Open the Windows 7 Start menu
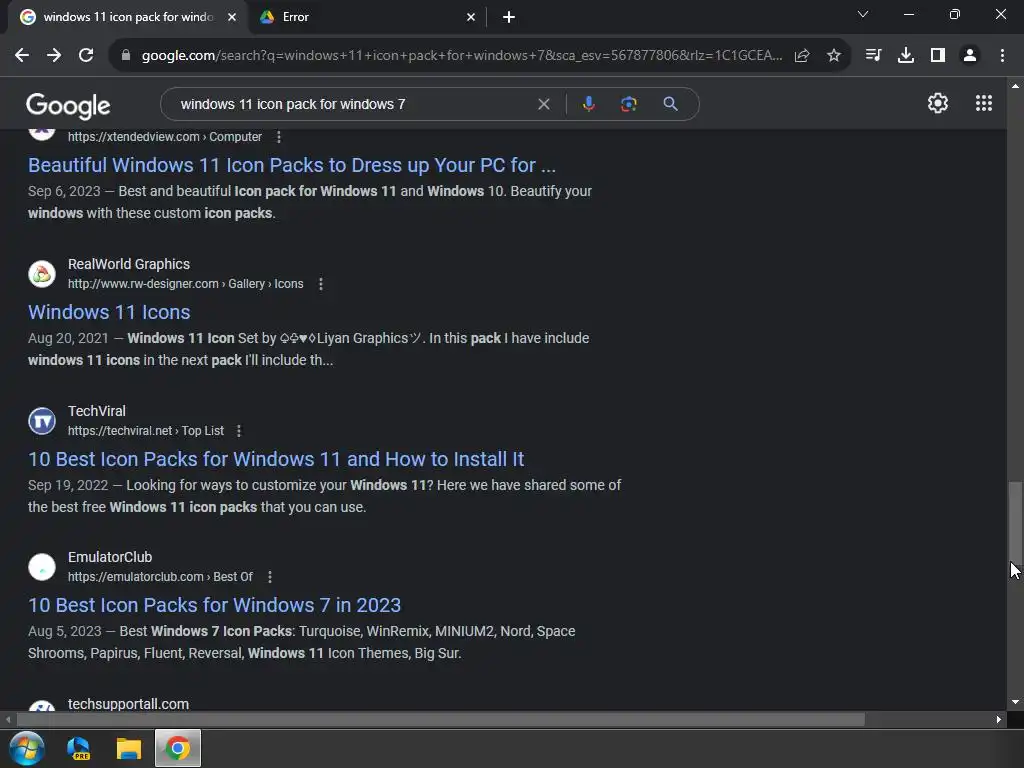Screen dimensions: 1024x768 pyautogui.click(x=27, y=748)
